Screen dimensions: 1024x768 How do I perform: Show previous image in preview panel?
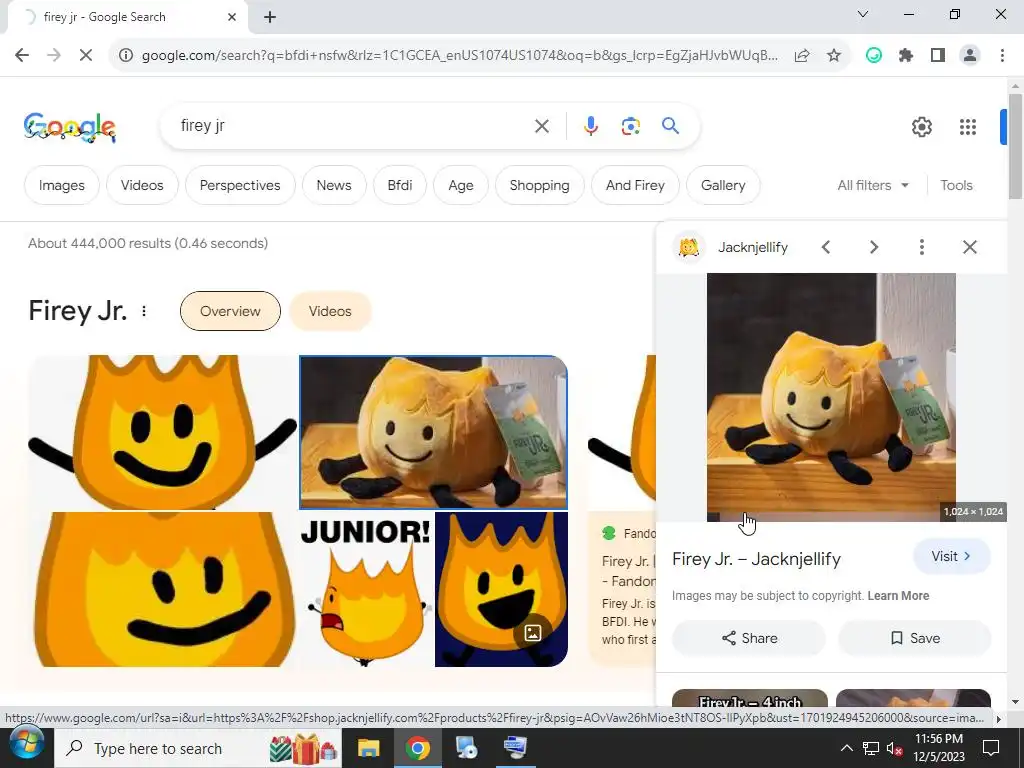pyautogui.click(x=826, y=247)
